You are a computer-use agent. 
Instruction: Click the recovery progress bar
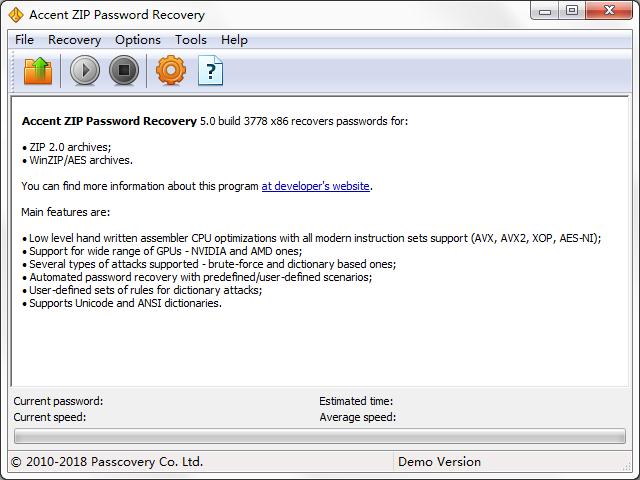pos(319,436)
